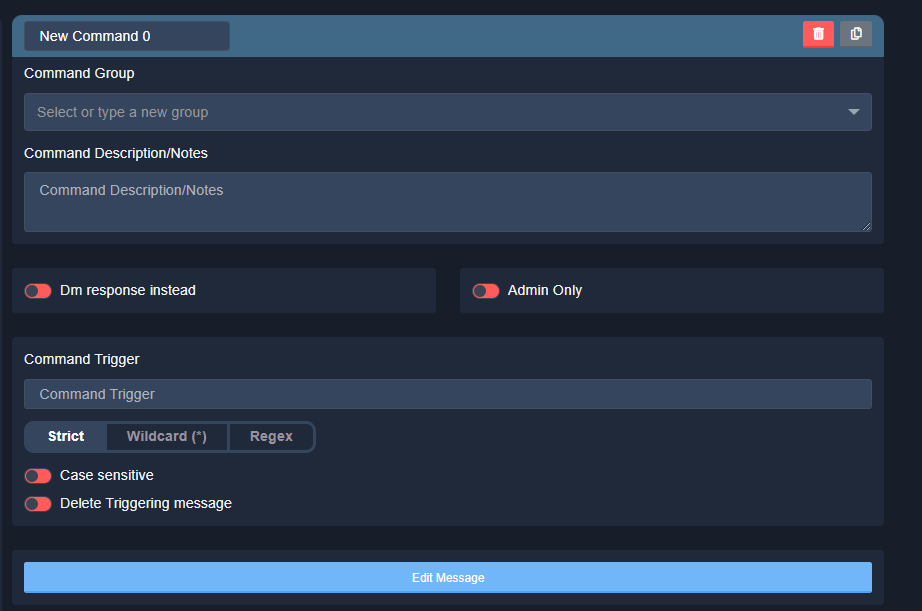Click the New Command 0 name field
Viewport: 922px width, 611px height.
(127, 36)
